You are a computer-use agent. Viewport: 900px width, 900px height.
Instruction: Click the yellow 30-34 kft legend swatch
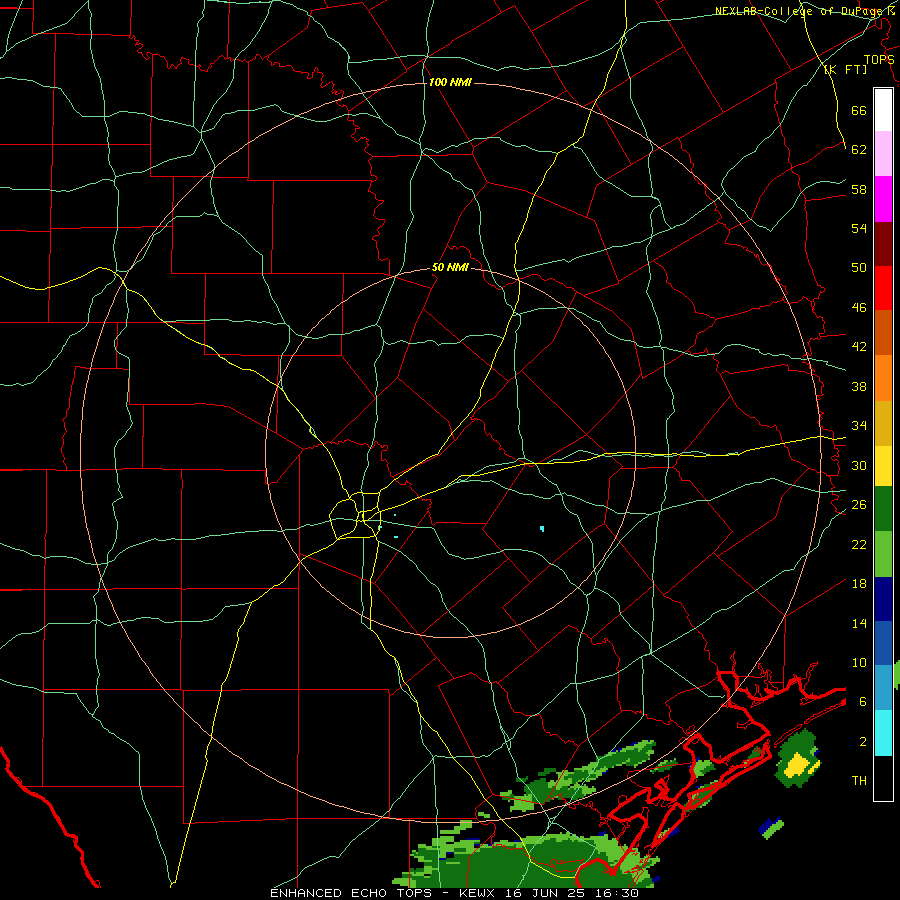click(883, 465)
